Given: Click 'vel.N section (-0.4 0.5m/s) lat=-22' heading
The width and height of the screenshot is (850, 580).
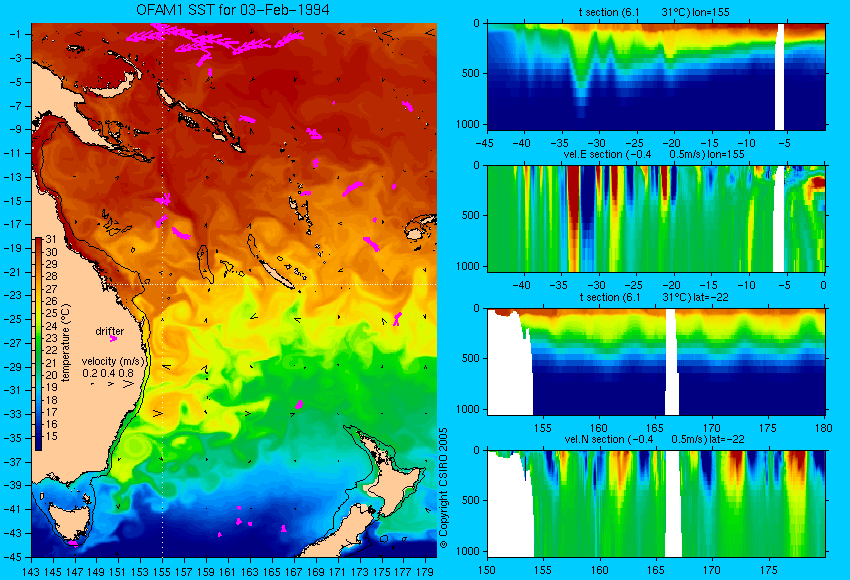Looking at the screenshot, I should (654, 439).
